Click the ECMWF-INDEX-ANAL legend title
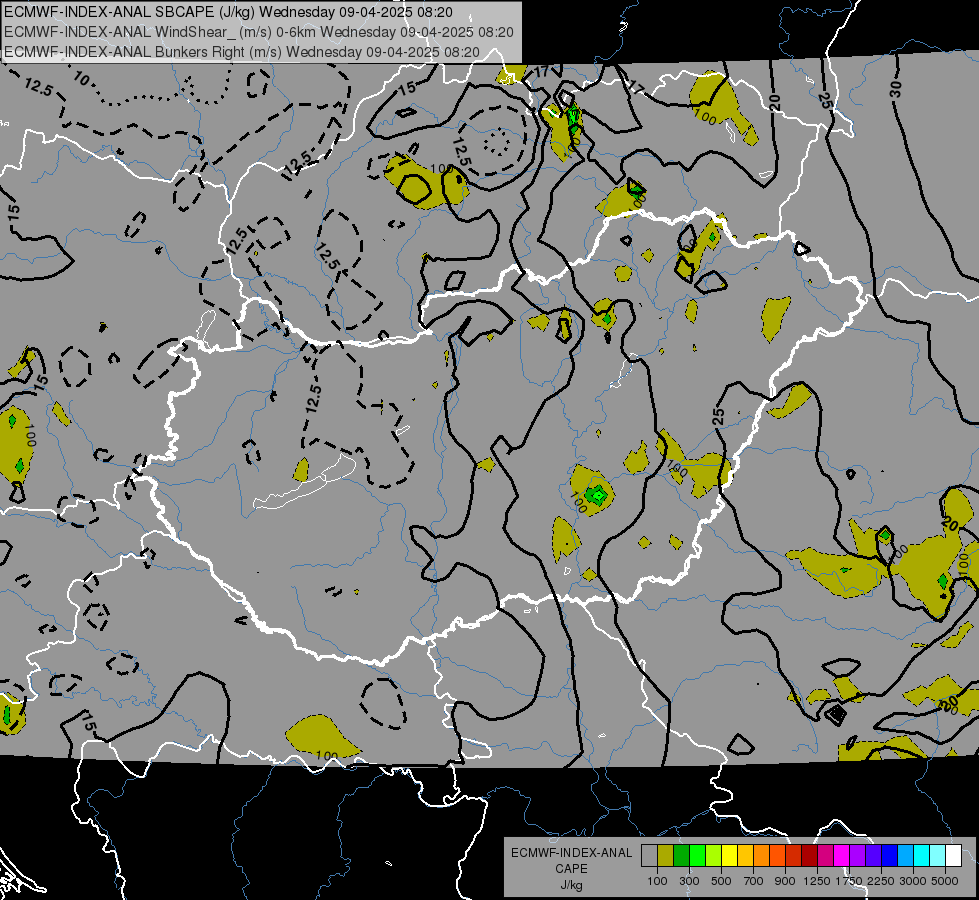Screen dimensions: 979x900 571,853
